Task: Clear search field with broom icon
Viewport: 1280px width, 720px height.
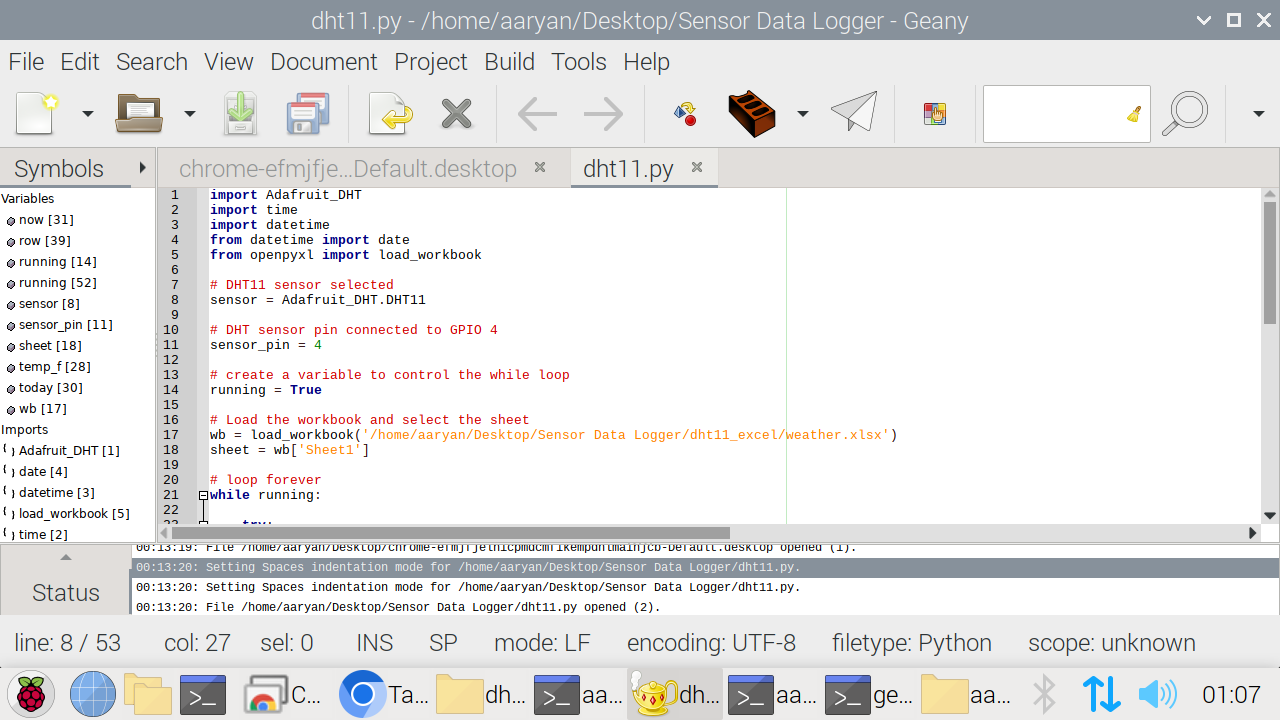Action: pos(1134,114)
